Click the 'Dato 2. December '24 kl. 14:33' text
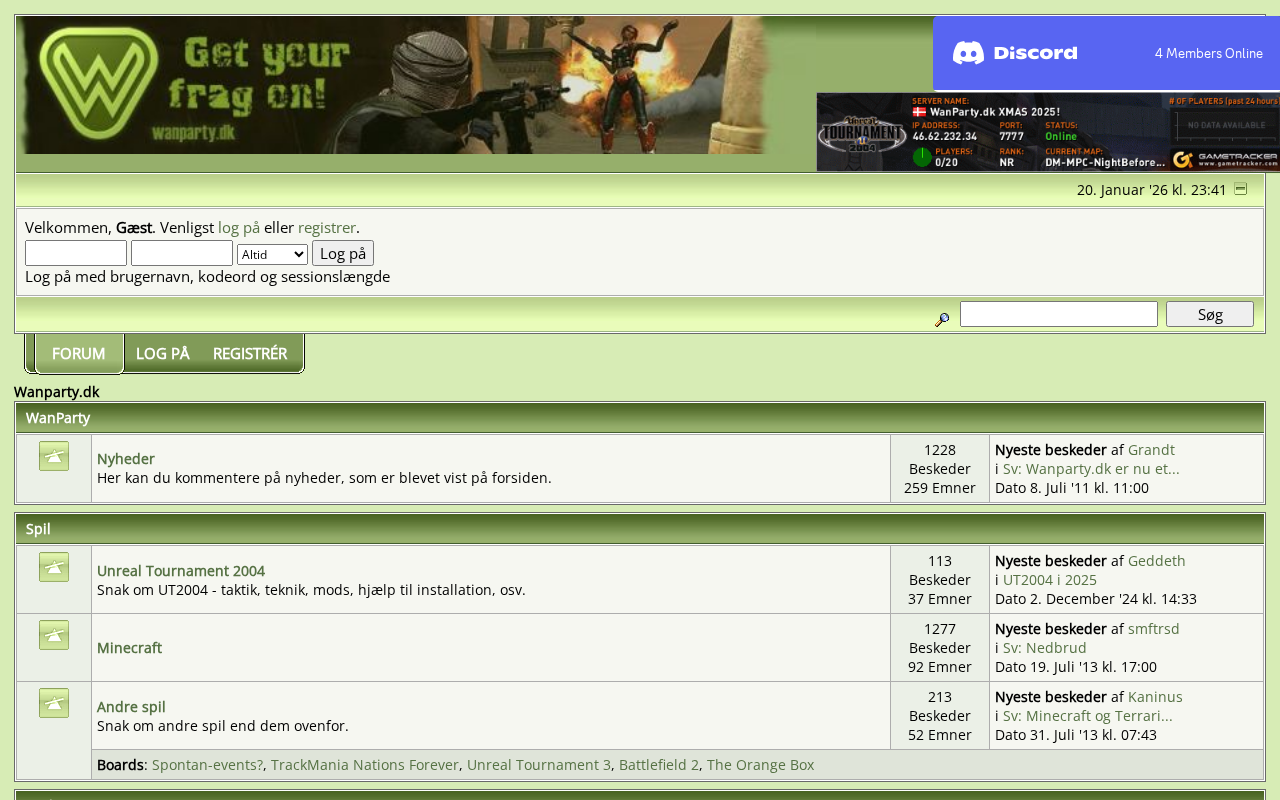1280x800 pixels. [1096, 599]
